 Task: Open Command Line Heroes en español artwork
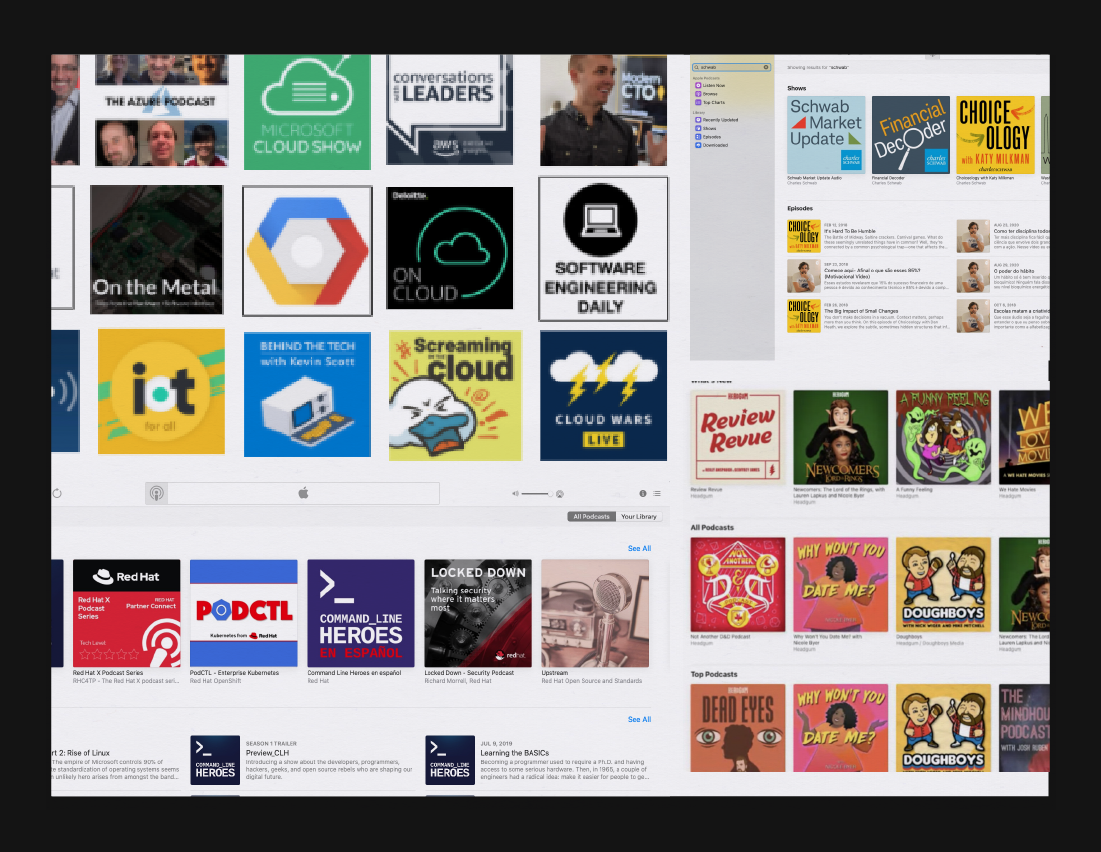tap(361, 613)
